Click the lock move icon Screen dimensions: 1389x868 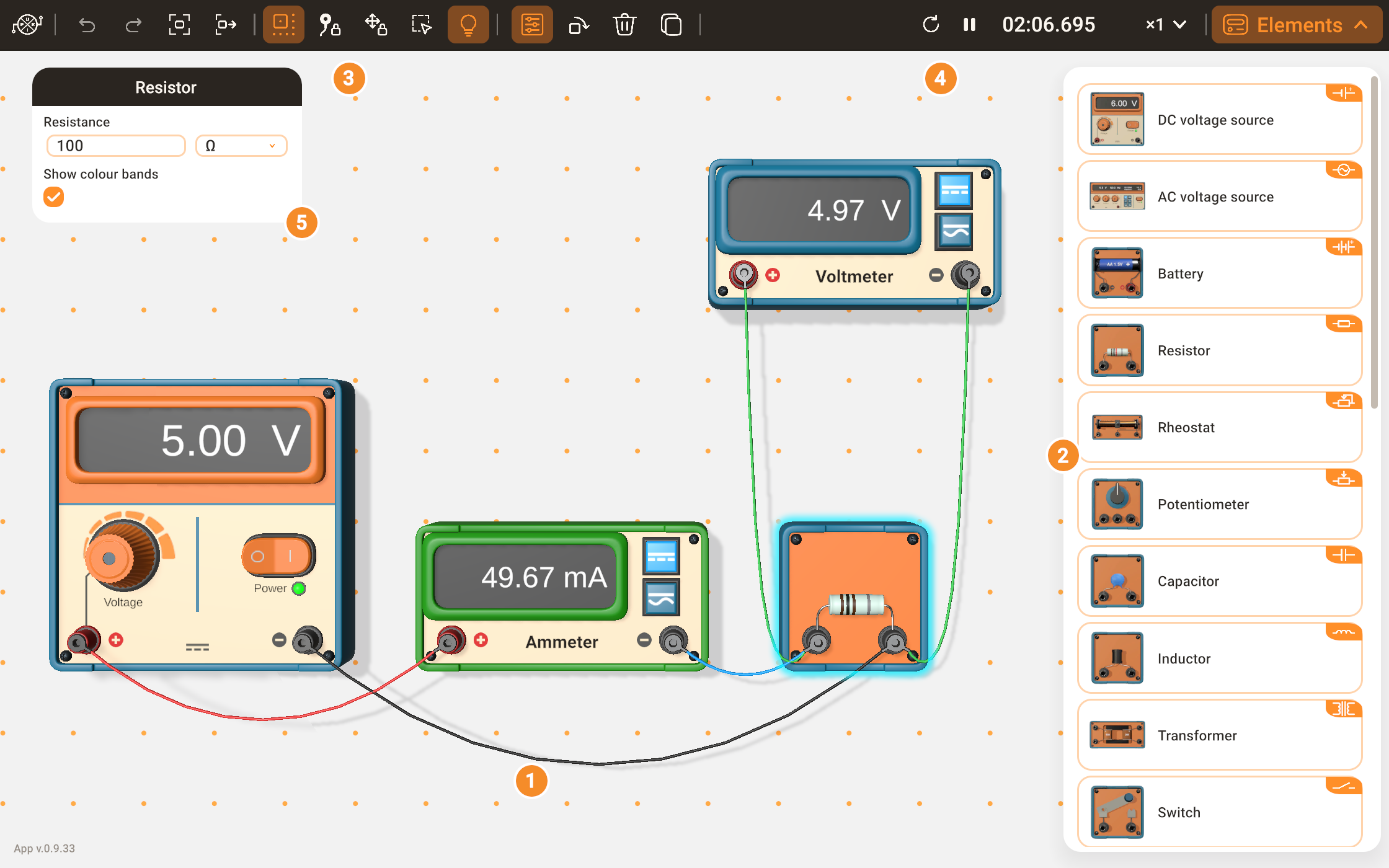376,25
